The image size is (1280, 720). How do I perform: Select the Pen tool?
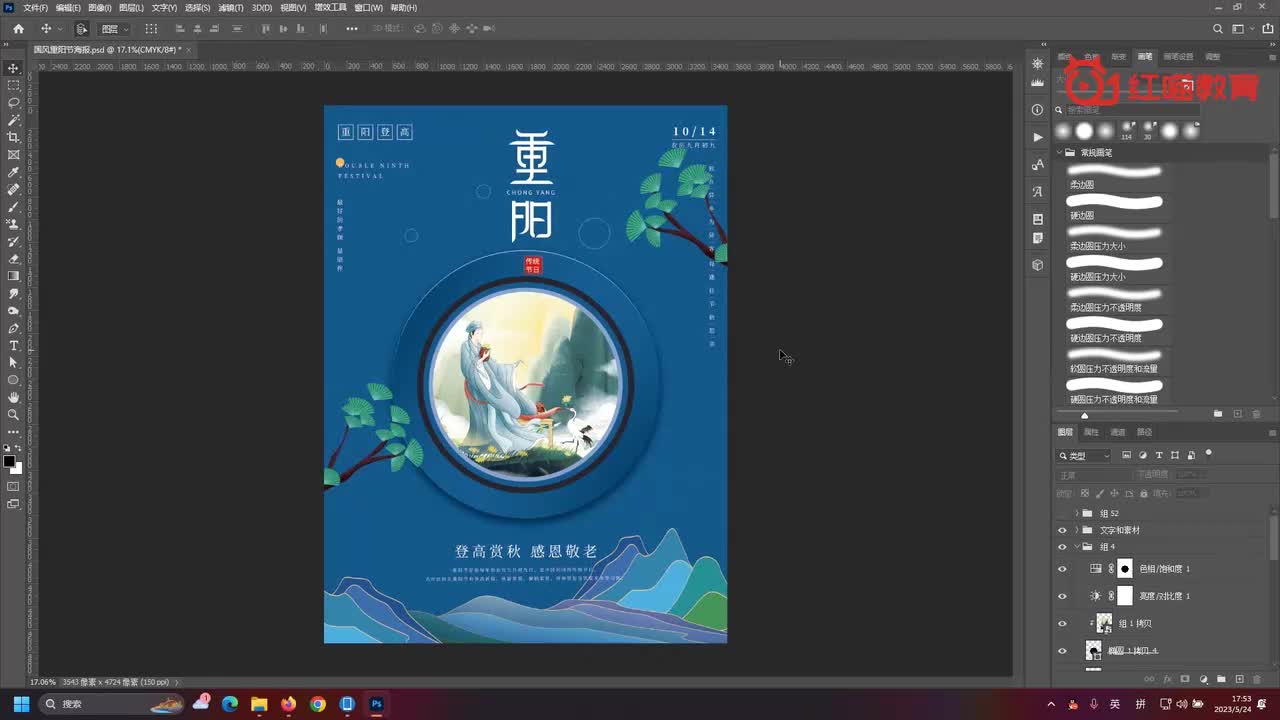click(x=14, y=328)
